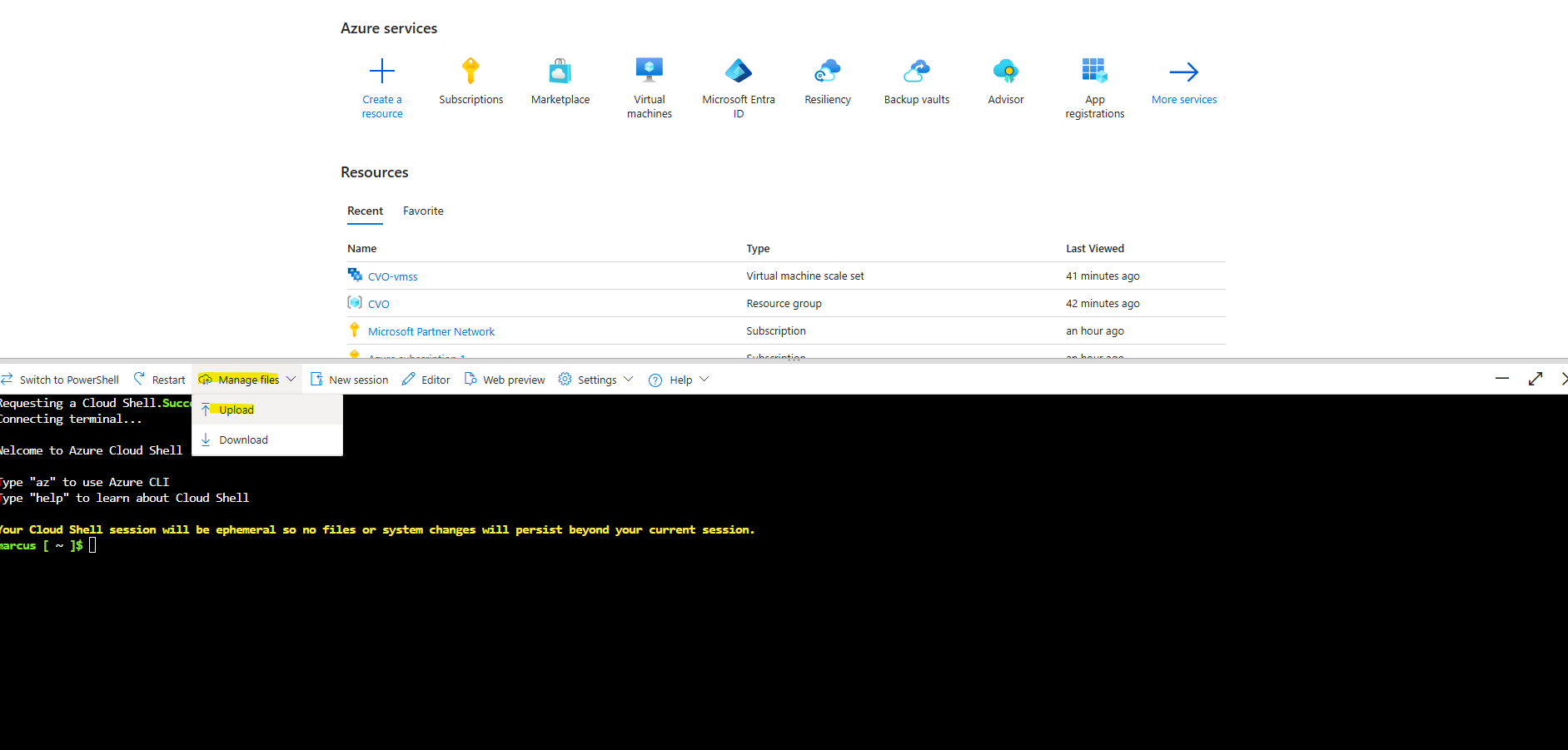Click the Restart circular arrow icon
1568x750 pixels.
(139, 379)
